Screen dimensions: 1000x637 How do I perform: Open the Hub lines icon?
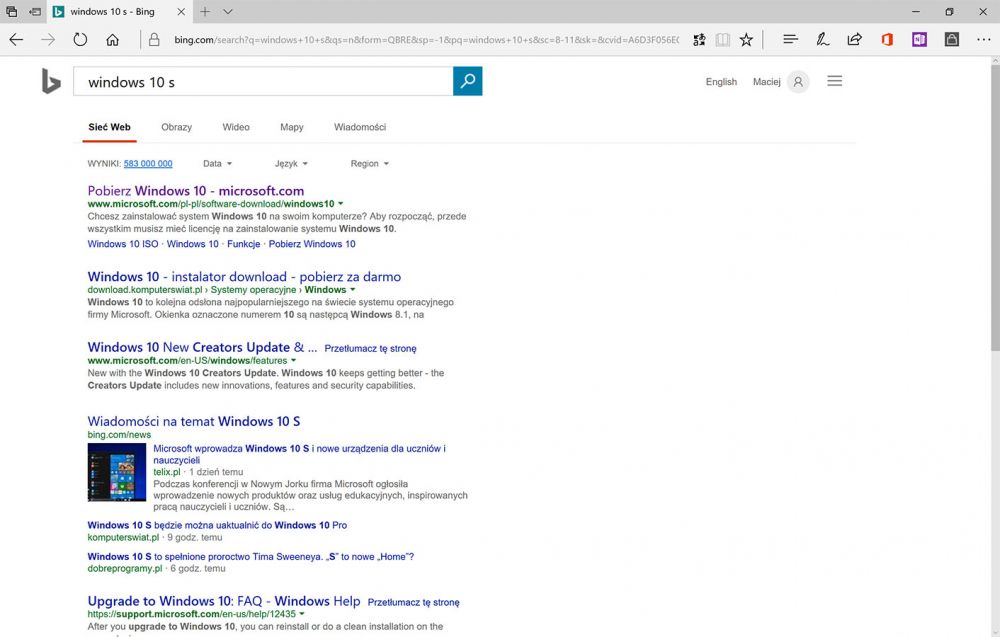coord(790,40)
